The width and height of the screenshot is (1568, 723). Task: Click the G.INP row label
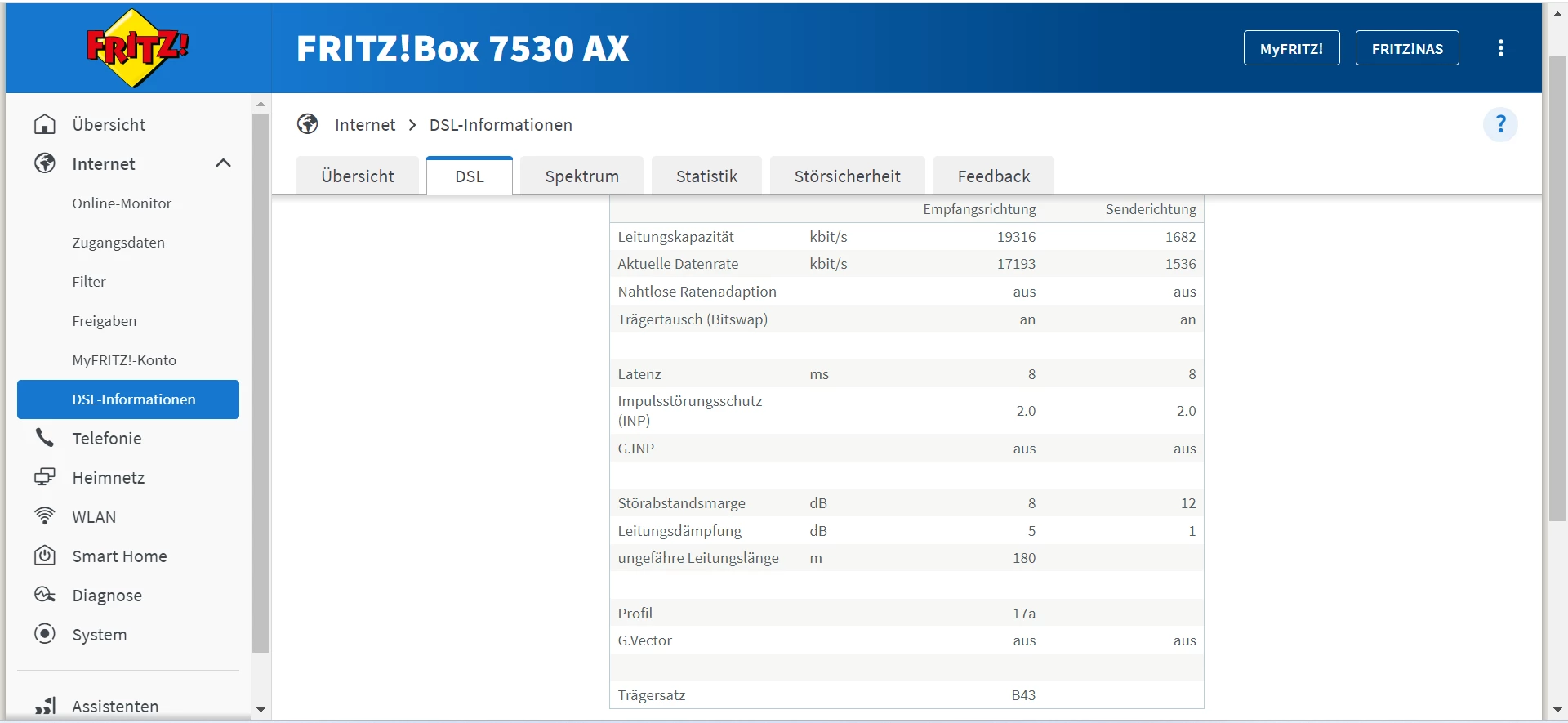tap(635, 449)
